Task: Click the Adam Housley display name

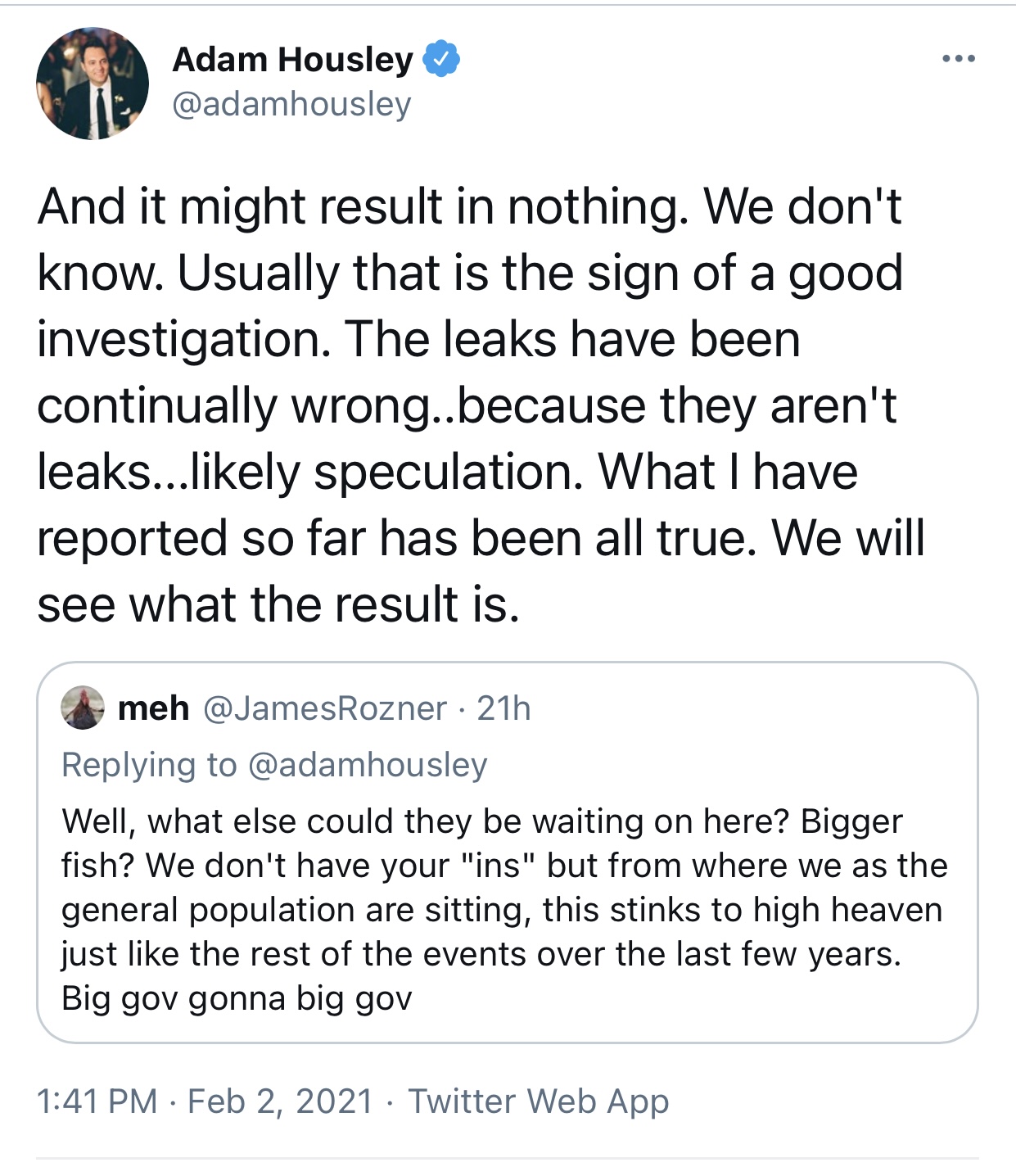Action: coord(293,60)
